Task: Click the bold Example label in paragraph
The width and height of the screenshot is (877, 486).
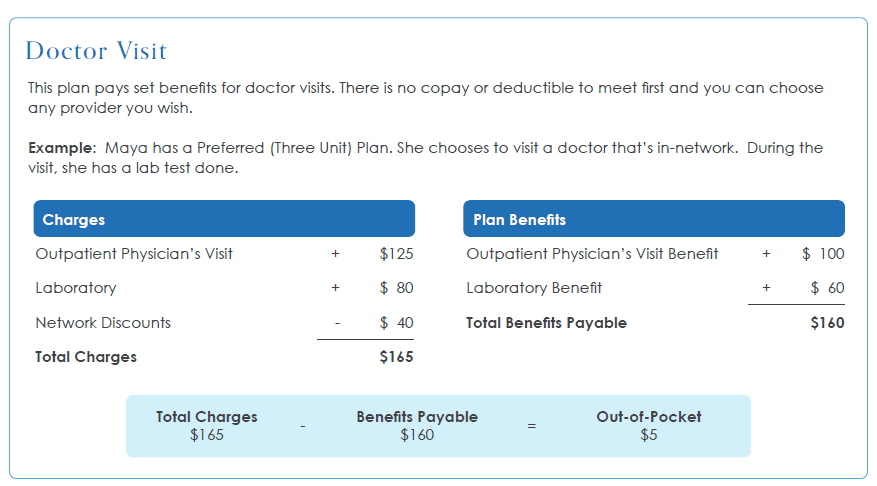Action: pos(62,148)
